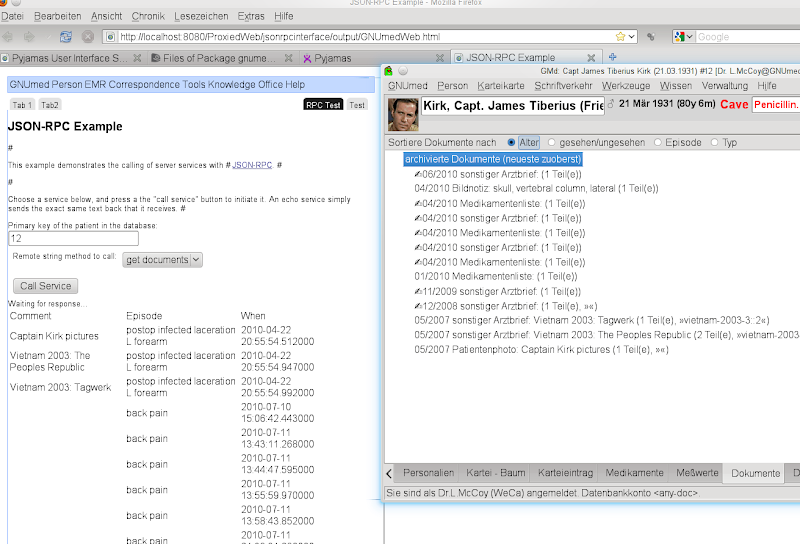Click the Google search engine icon
The image size is (800, 544).
coord(680,37)
